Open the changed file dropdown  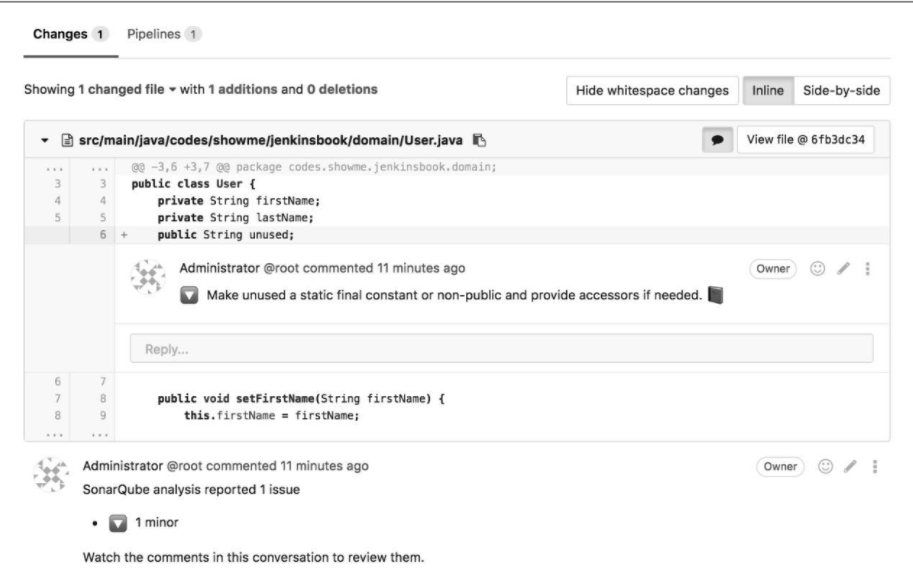pyautogui.click(x=172, y=90)
